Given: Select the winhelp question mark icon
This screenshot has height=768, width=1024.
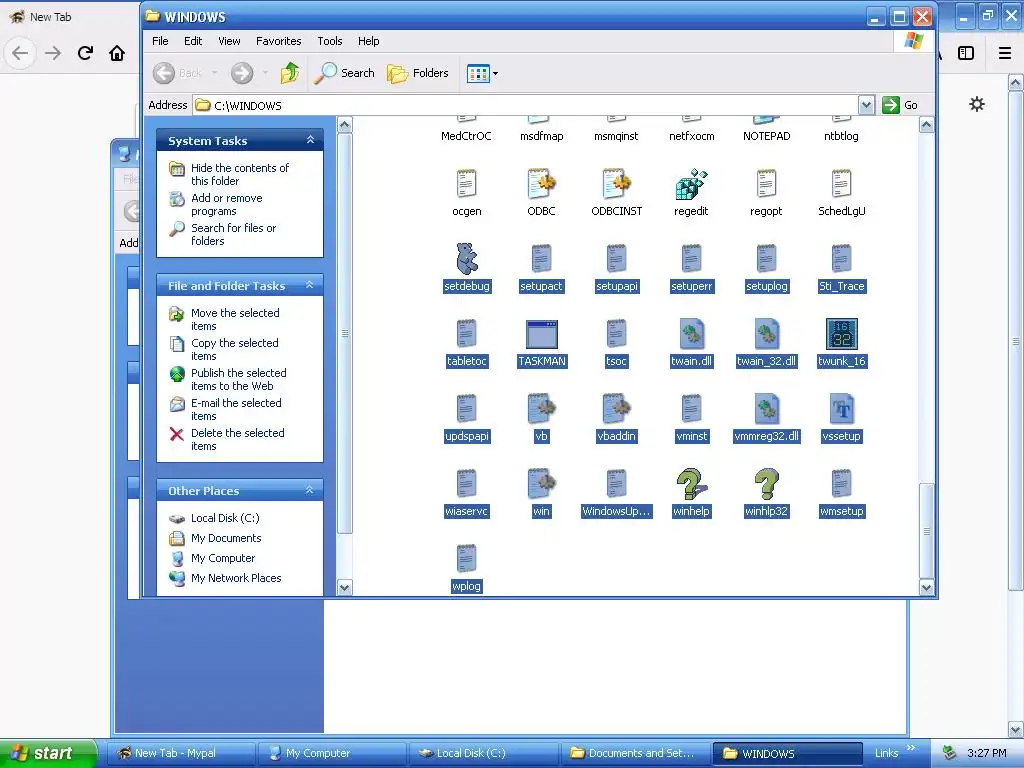Looking at the screenshot, I should 691,485.
